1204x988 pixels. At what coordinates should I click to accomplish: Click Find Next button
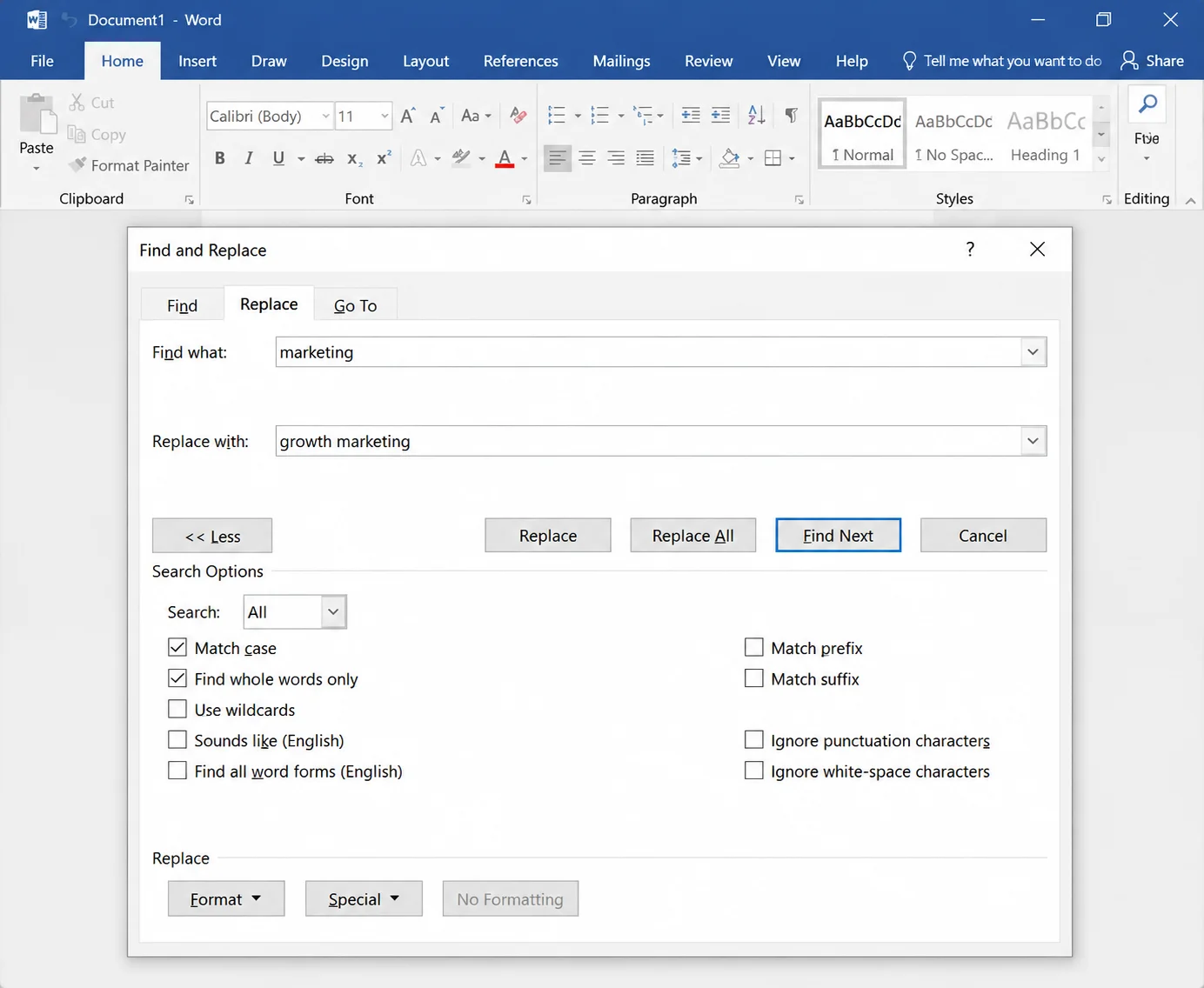pyautogui.click(x=838, y=536)
